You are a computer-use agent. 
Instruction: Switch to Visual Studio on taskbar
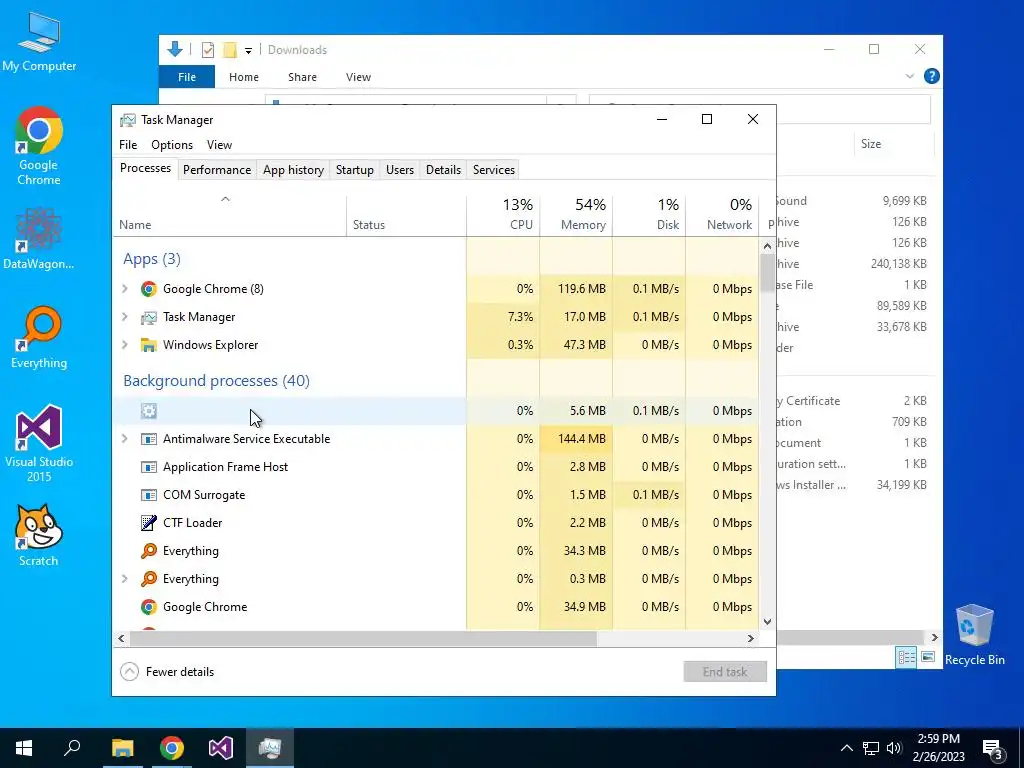[221, 748]
